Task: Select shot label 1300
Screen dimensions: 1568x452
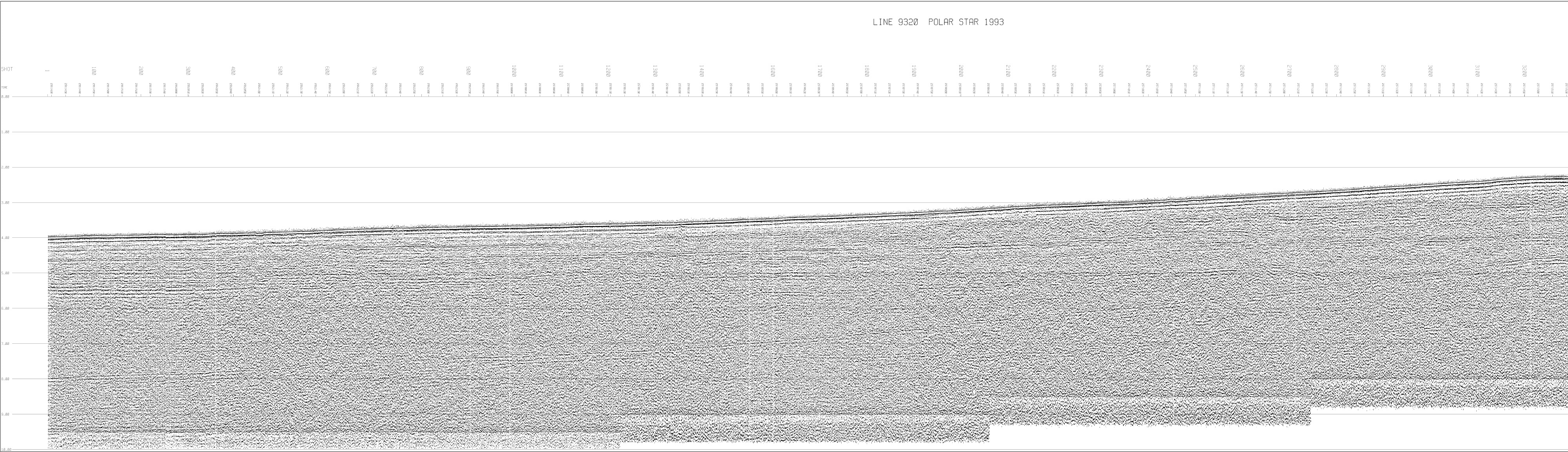Action: coord(655,71)
